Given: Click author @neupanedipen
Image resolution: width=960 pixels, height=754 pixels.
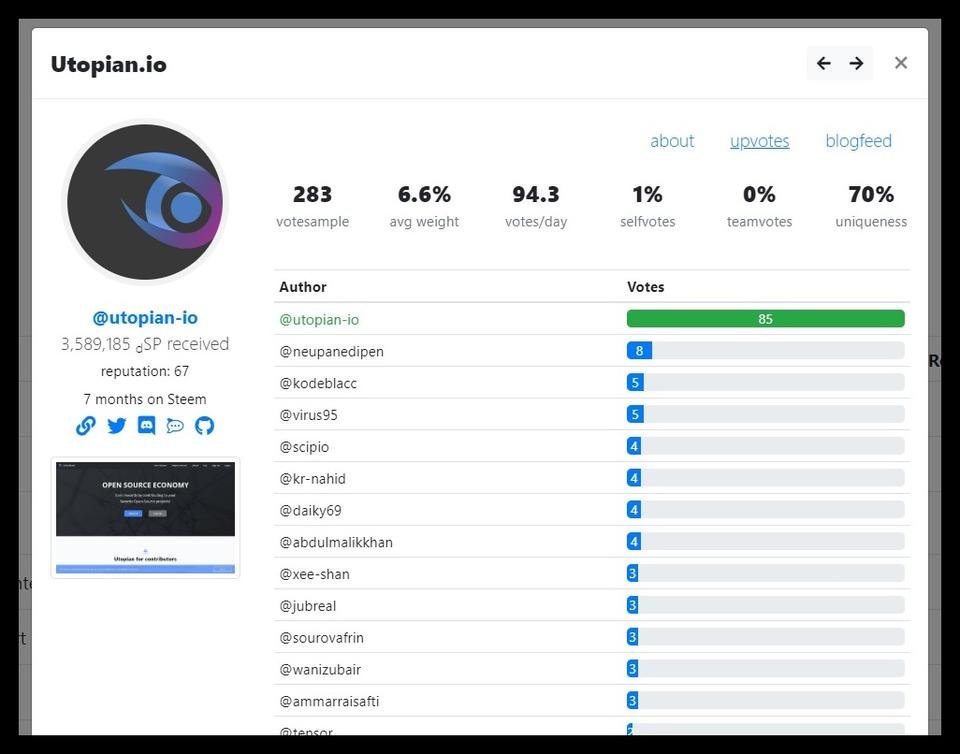Looking at the screenshot, I should [x=331, y=351].
